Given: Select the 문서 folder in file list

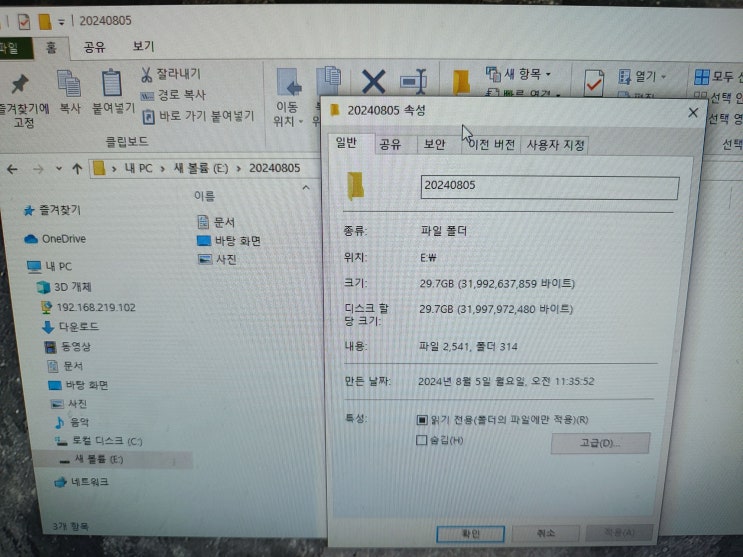Looking at the screenshot, I should pos(216,222).
